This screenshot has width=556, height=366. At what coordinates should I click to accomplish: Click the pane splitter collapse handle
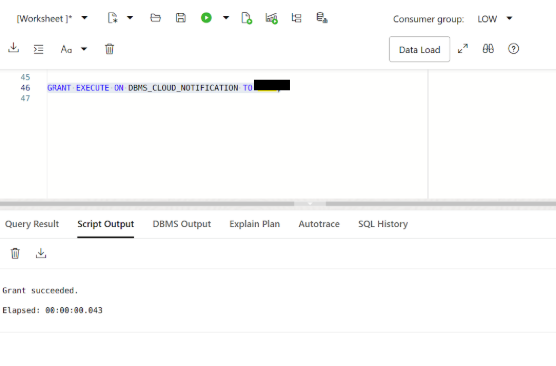[x=310, y=204]
